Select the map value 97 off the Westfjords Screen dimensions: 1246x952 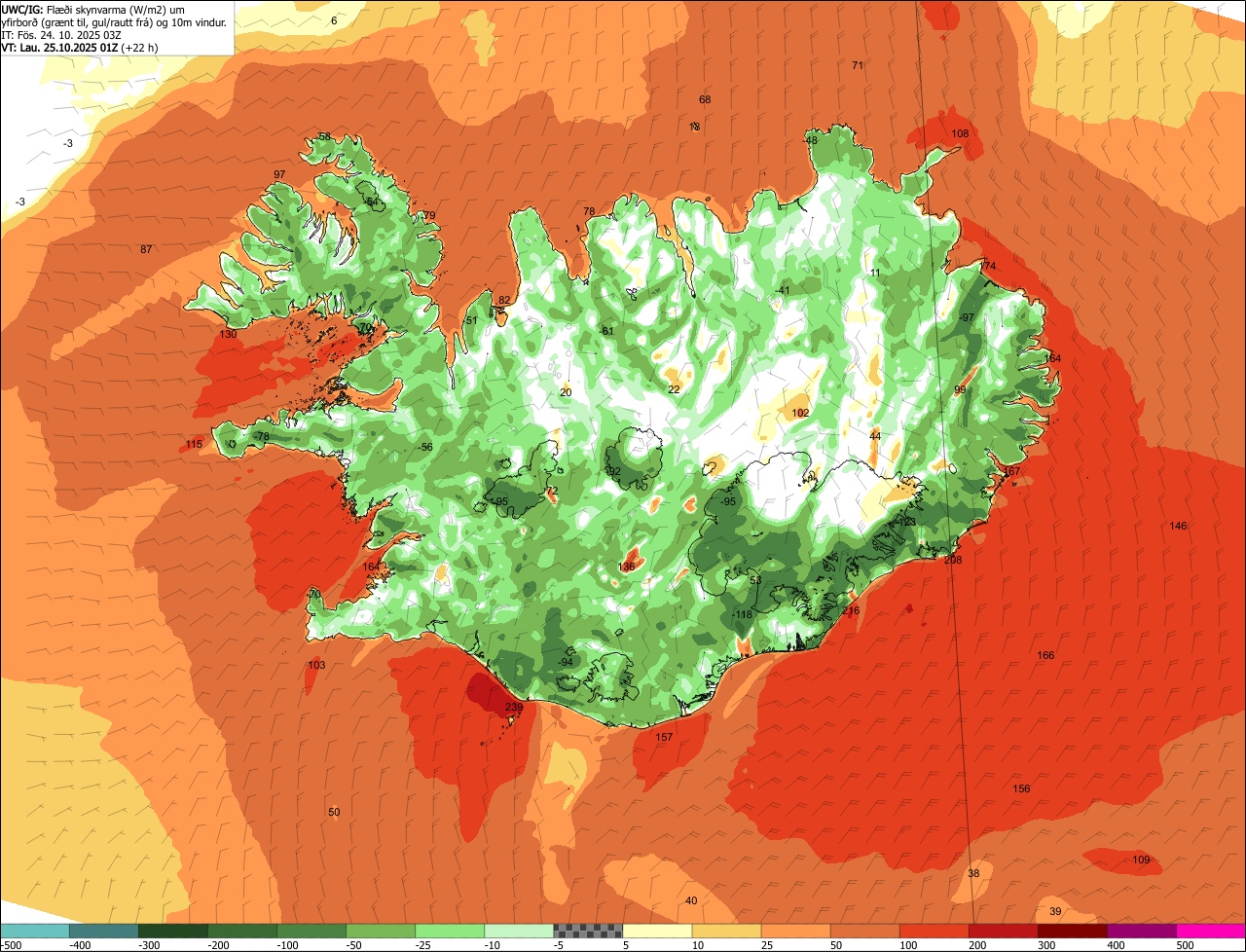(279, 175)
